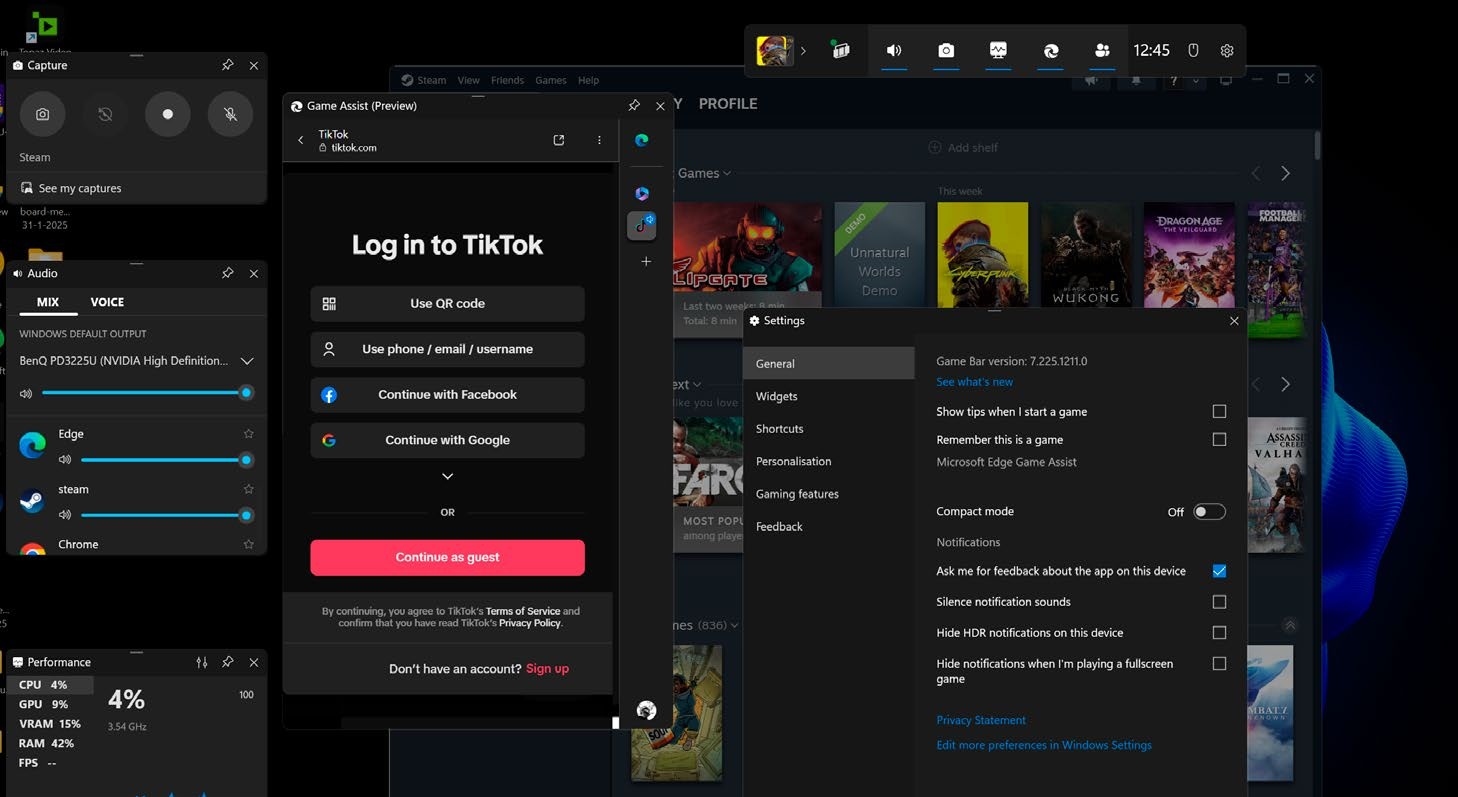Choose Use phone / email / username
The image size is (1458, 797).
pos(447,349)
